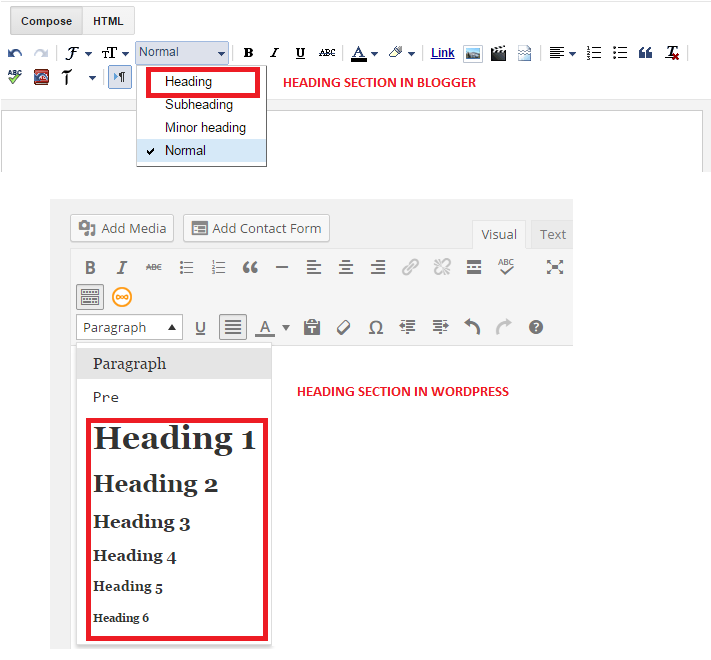
Task: Toggle italic in the Blogger toolbar
Action: click(274, 53)
